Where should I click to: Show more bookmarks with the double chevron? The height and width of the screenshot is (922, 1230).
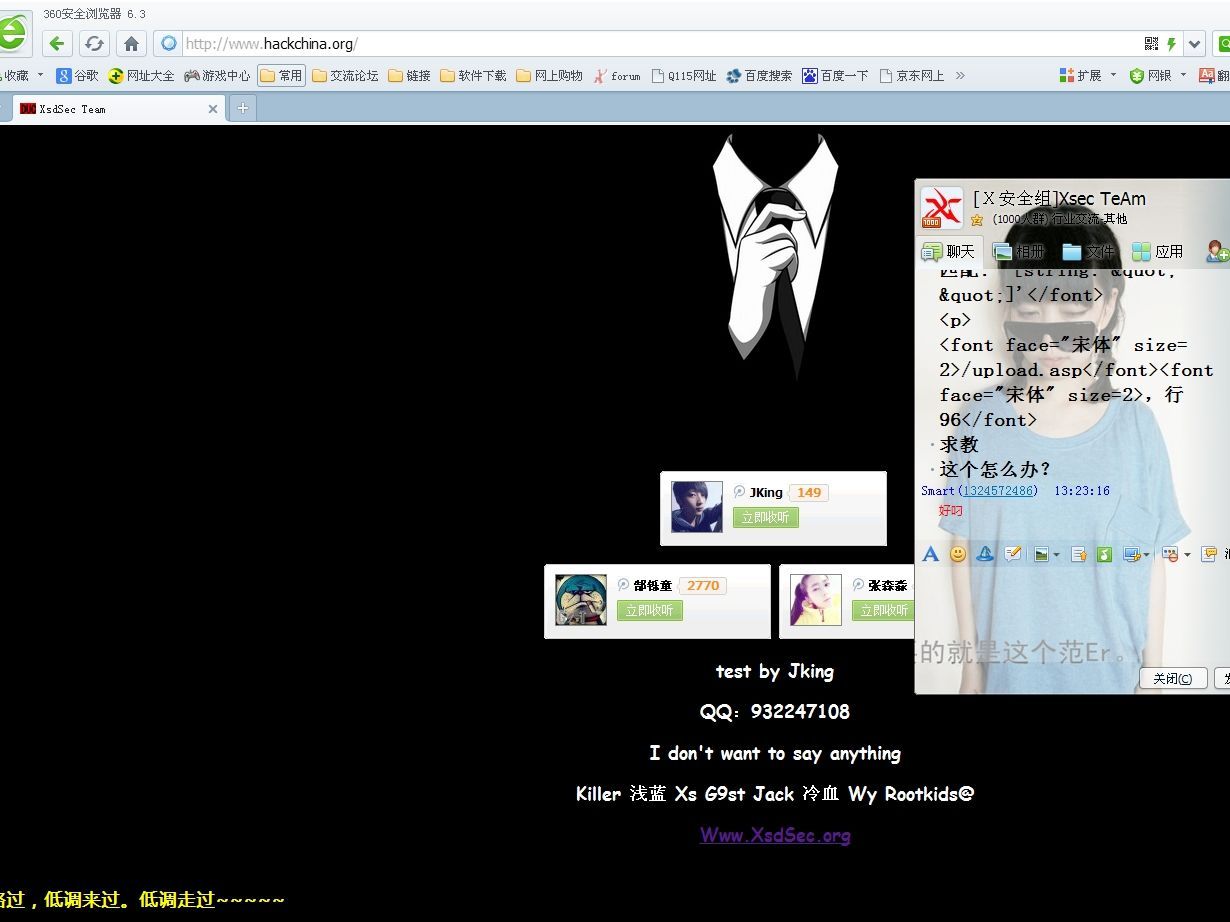pos(960,75)
